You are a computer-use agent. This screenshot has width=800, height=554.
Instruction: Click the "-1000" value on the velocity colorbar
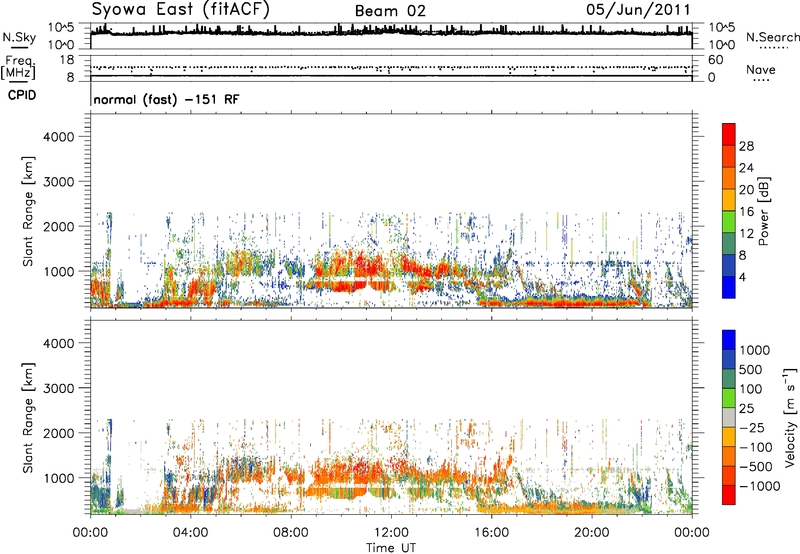point(759,486)
